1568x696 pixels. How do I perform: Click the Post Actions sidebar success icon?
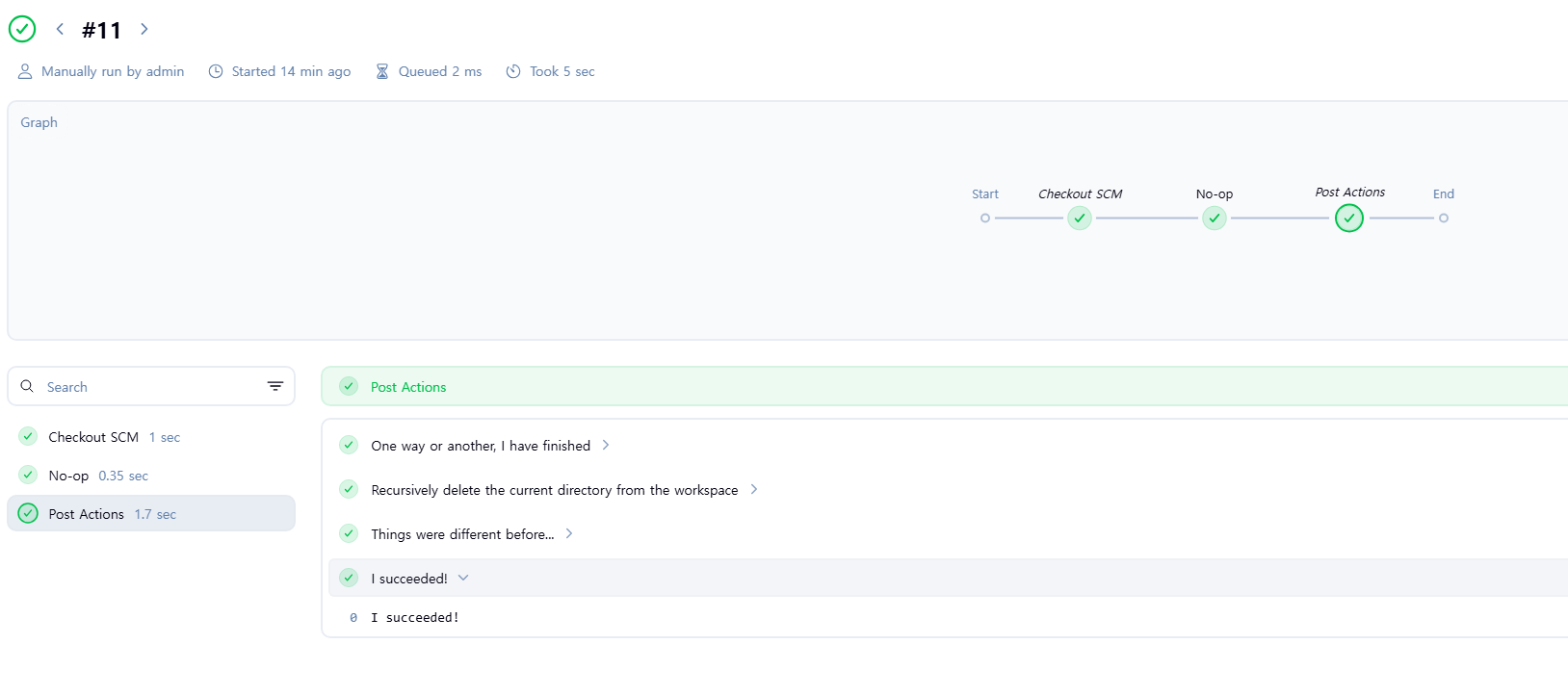(x=28, y=513)
